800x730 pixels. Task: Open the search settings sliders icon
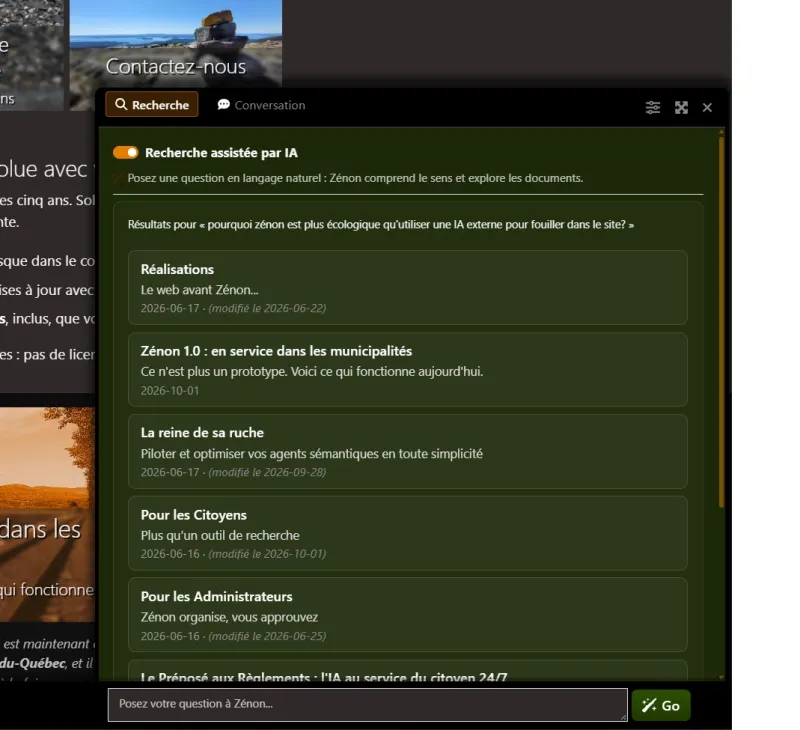(653, 107)
